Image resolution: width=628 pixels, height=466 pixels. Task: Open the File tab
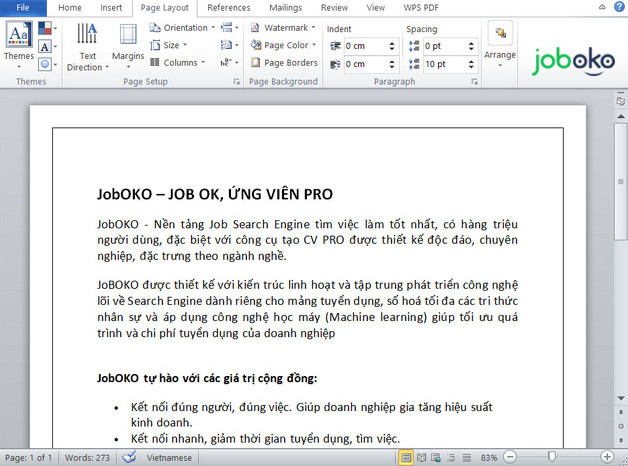(x=23, y=8)
